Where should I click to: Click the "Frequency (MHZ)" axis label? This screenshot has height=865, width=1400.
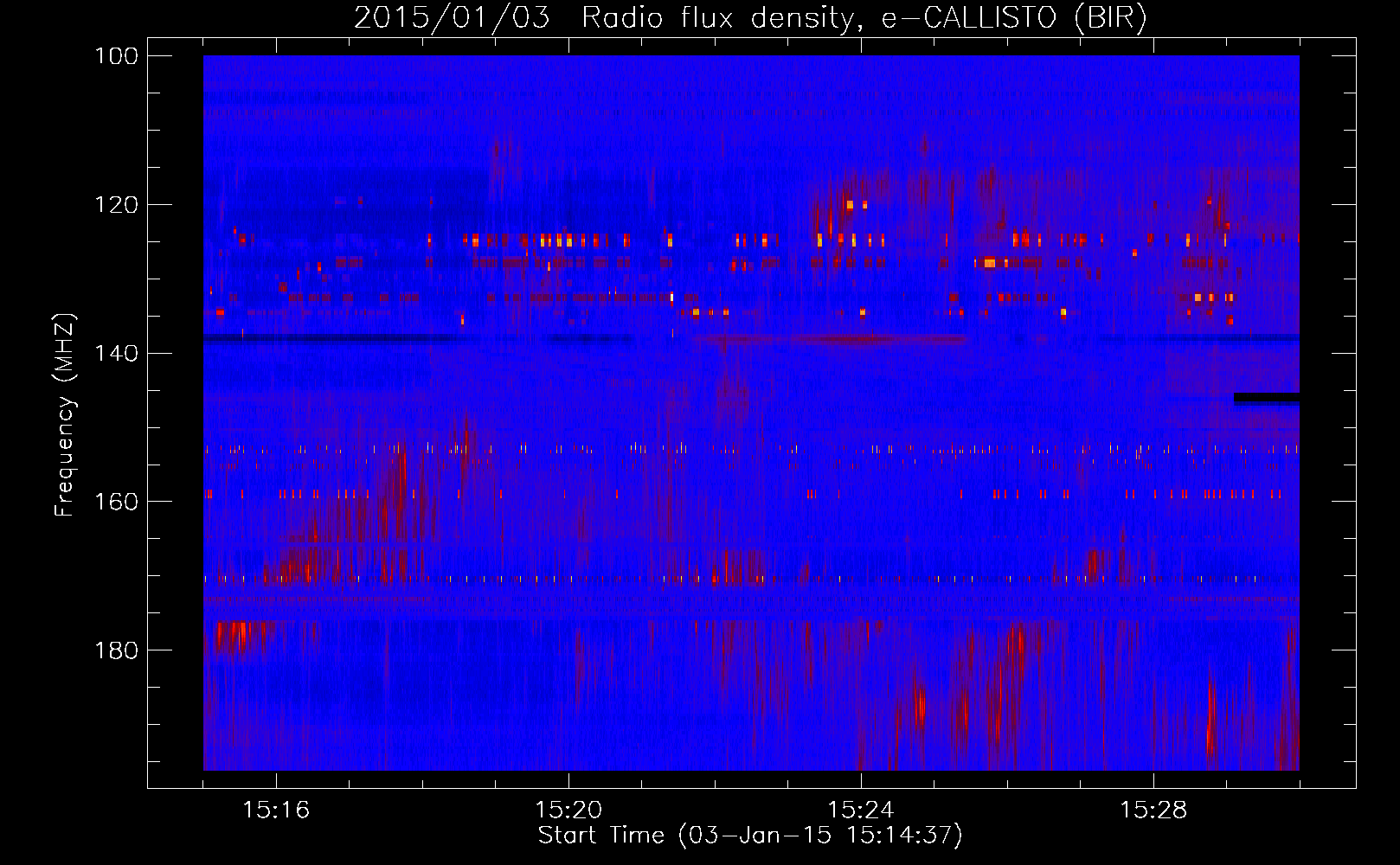[x=65, y=414]
